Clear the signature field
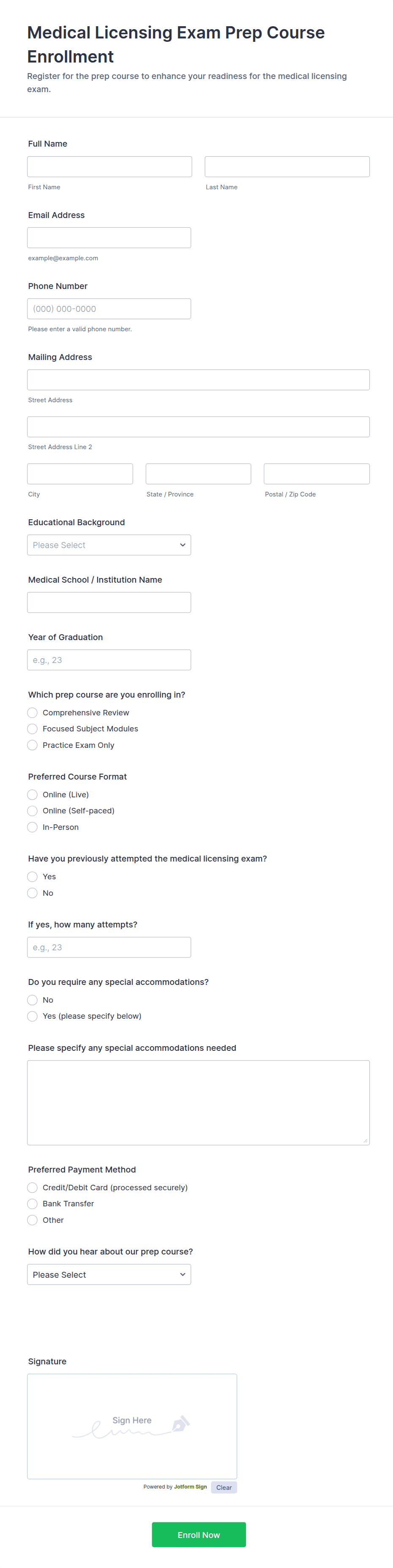 click(x=223, y=1487)
